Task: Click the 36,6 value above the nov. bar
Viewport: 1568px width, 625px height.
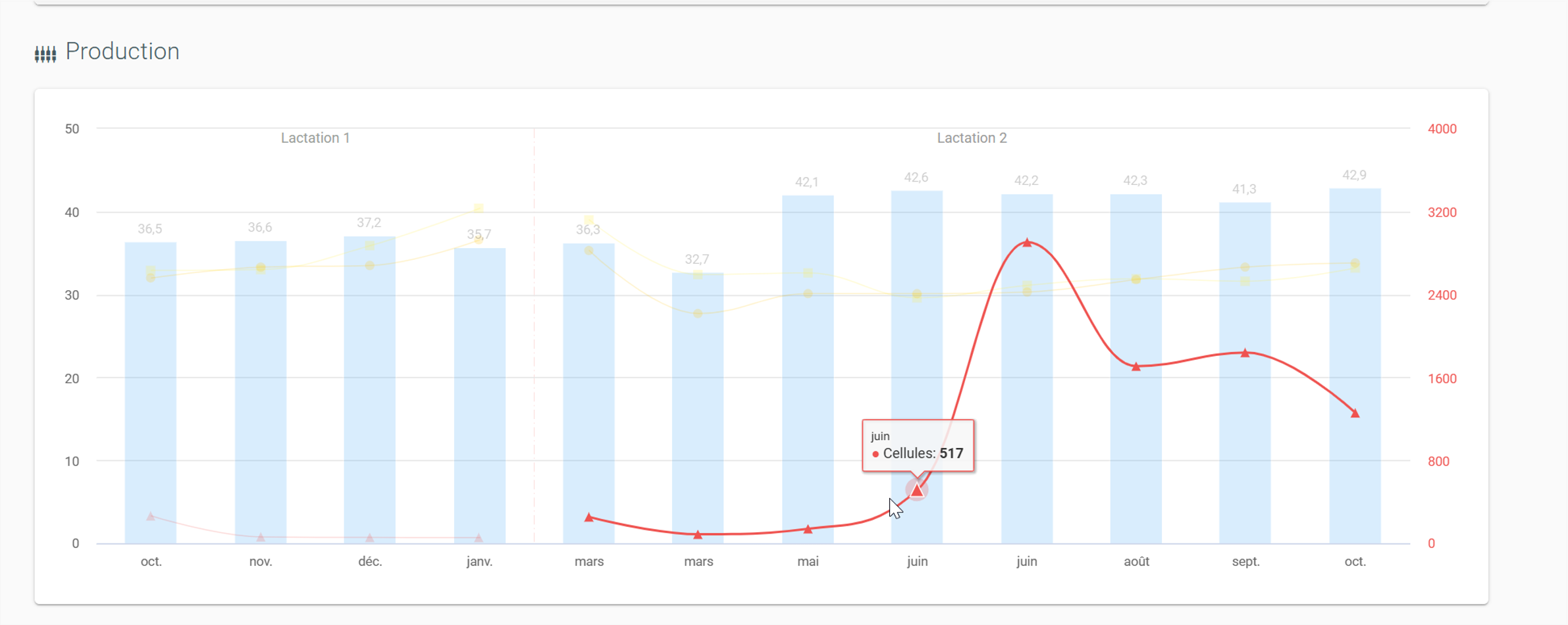Action: pyautogui.click(x=260, y=228)
